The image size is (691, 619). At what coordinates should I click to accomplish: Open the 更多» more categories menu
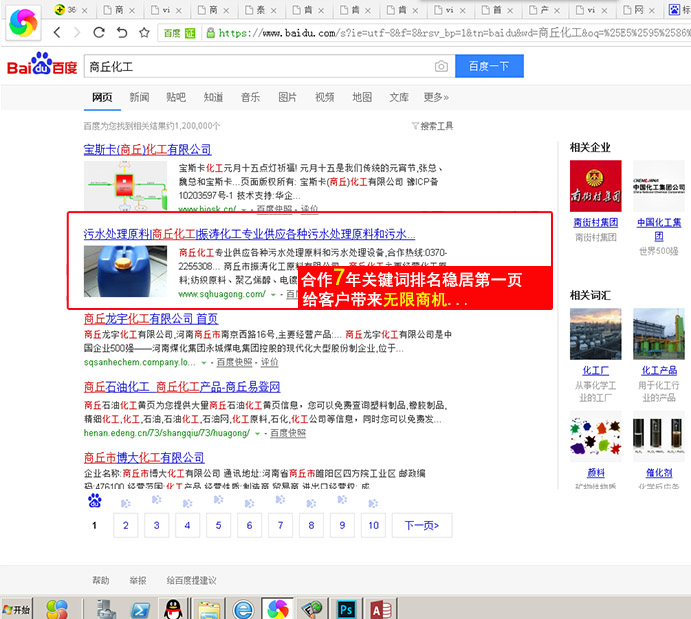(x=436, y=97)
